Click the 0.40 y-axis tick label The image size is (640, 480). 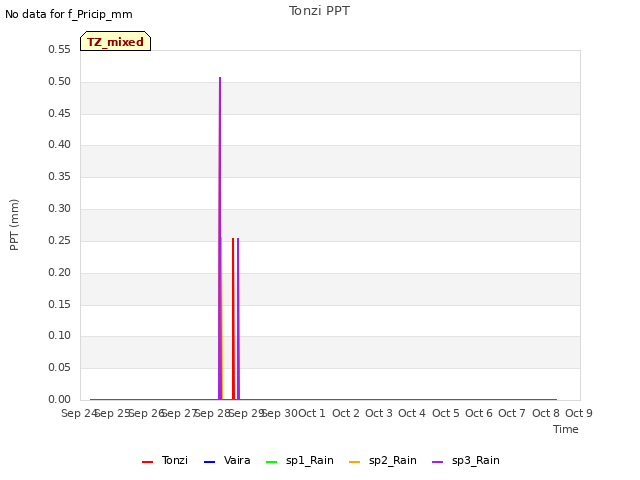(x=59, y=144)
